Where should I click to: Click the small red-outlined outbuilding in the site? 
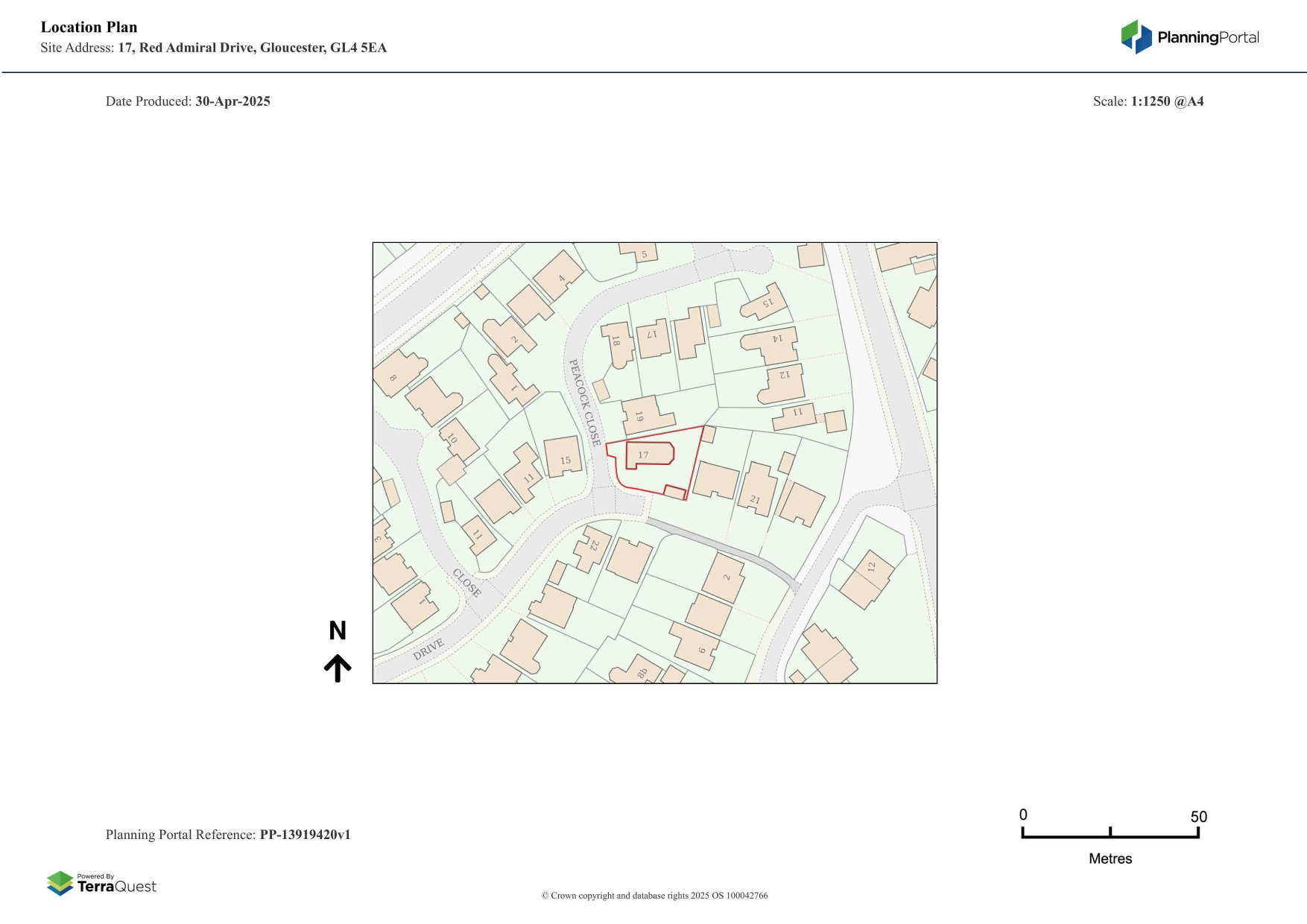[x=674, y=492]
